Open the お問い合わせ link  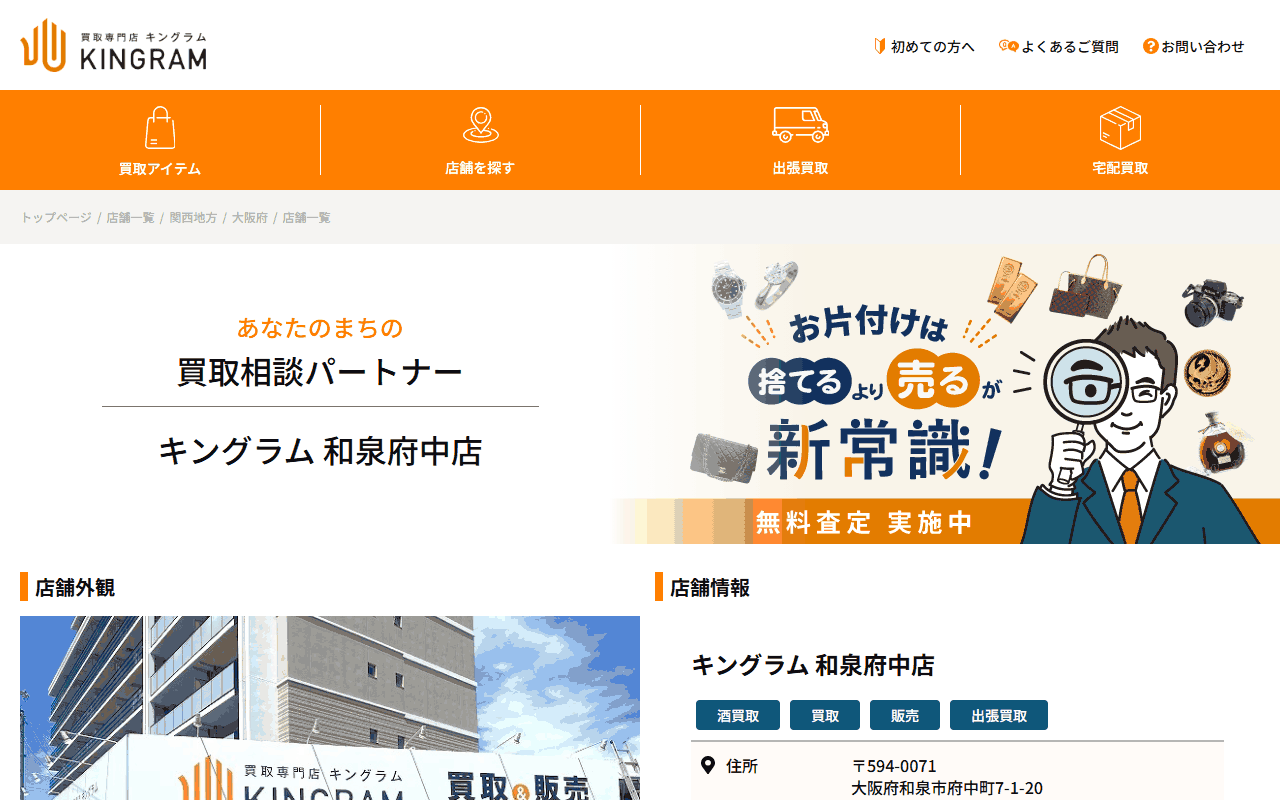click(x=1203, y=46)
